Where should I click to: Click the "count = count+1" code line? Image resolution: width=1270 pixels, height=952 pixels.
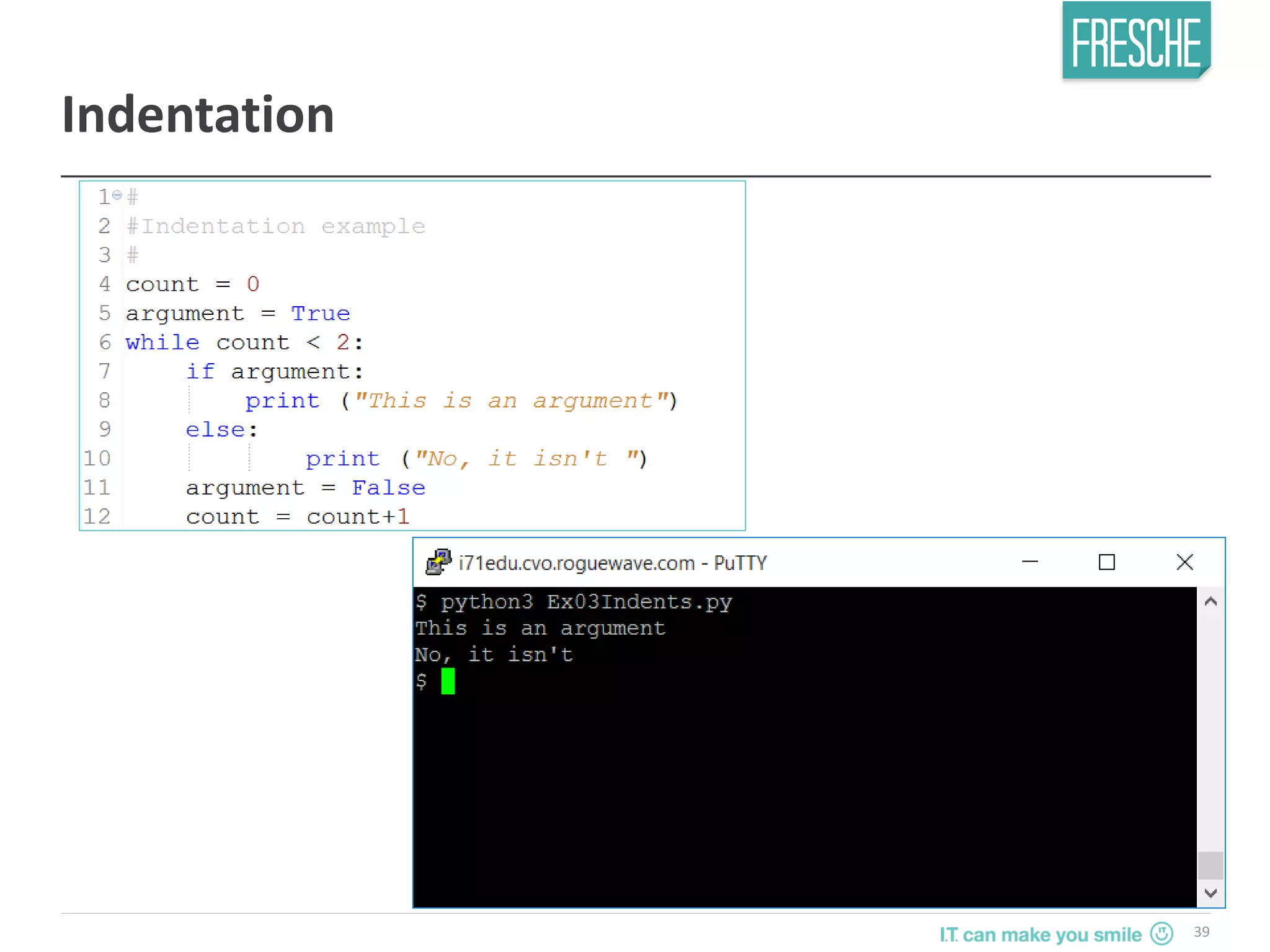[x=298, y=516]
